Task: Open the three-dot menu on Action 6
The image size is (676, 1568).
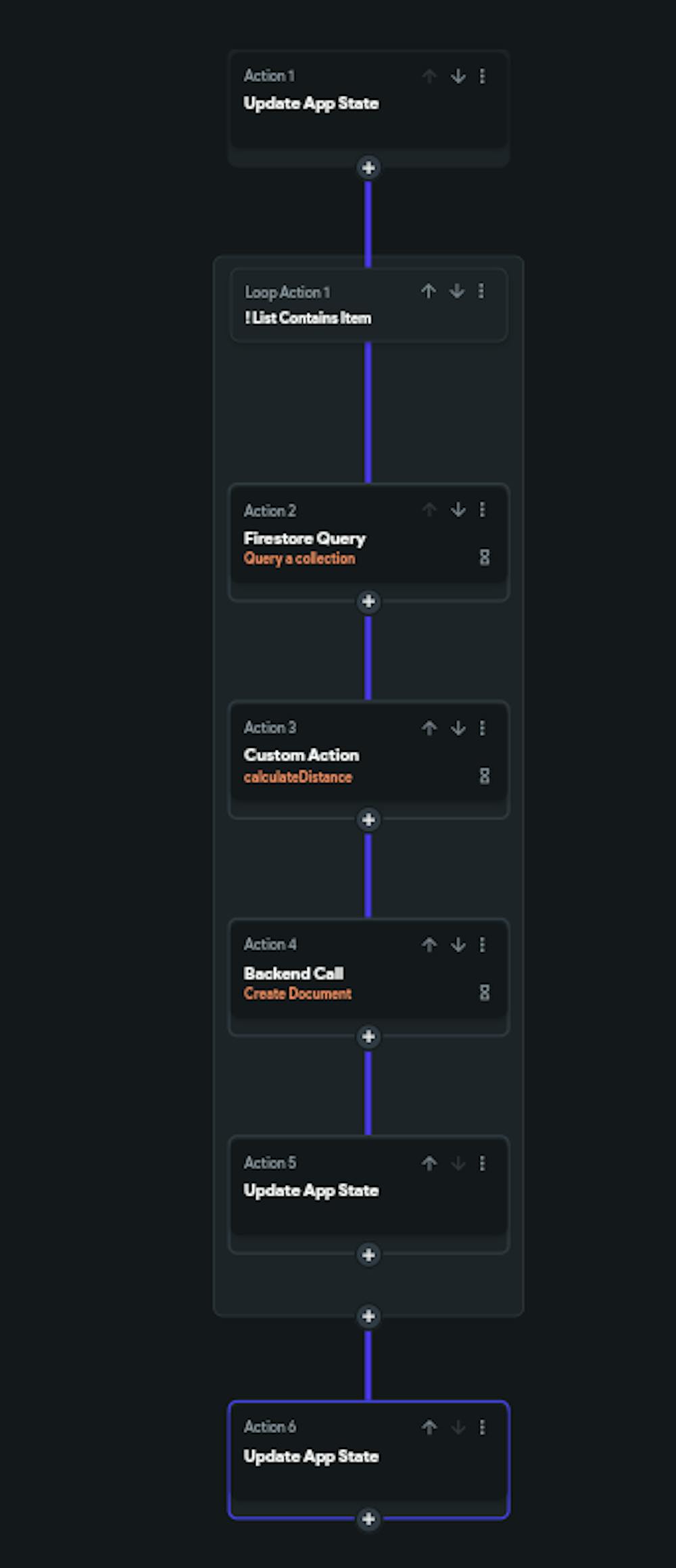Action: pyautogui.click(x=482, y=1427)
